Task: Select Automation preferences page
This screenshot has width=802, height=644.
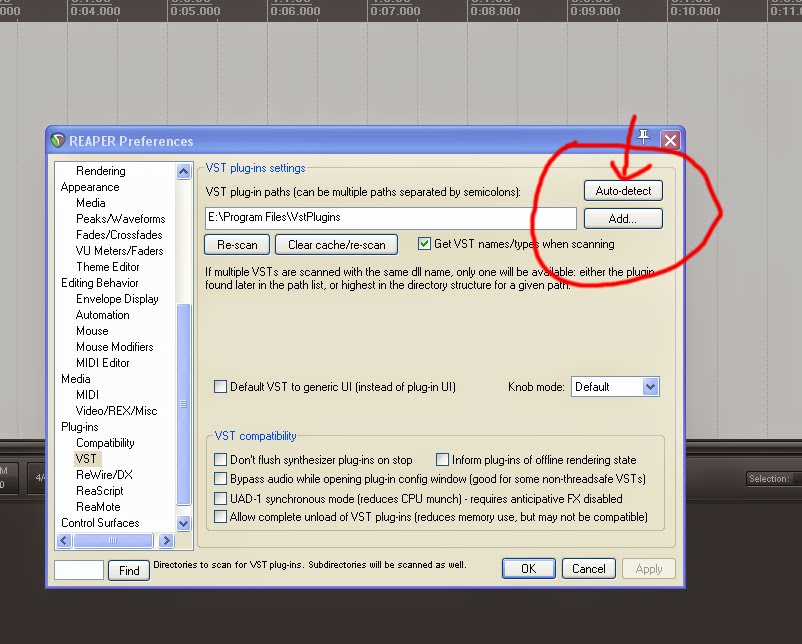Action: tap(102, 315)
